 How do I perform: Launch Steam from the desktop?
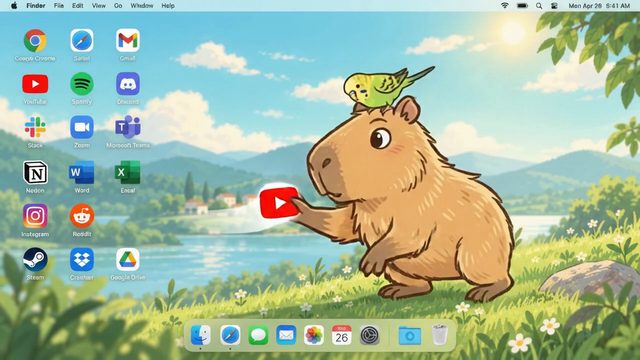tap(35, 260)
